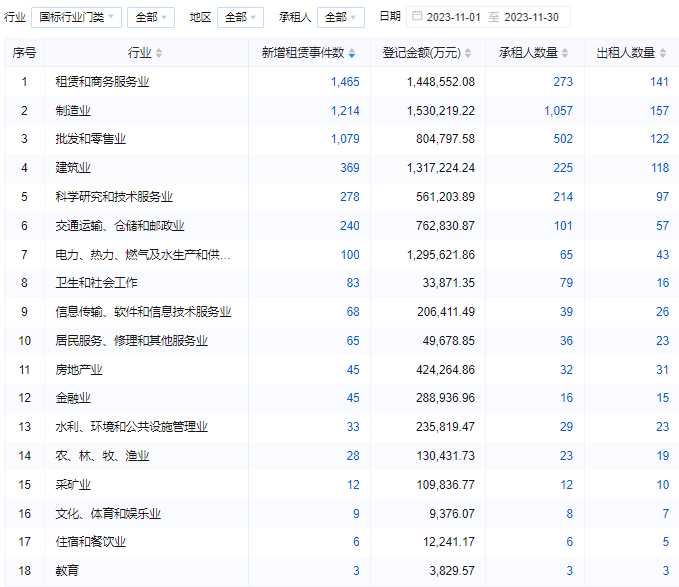Open event count 278 link
Screen dimensions: 679x587
(350, 197)
